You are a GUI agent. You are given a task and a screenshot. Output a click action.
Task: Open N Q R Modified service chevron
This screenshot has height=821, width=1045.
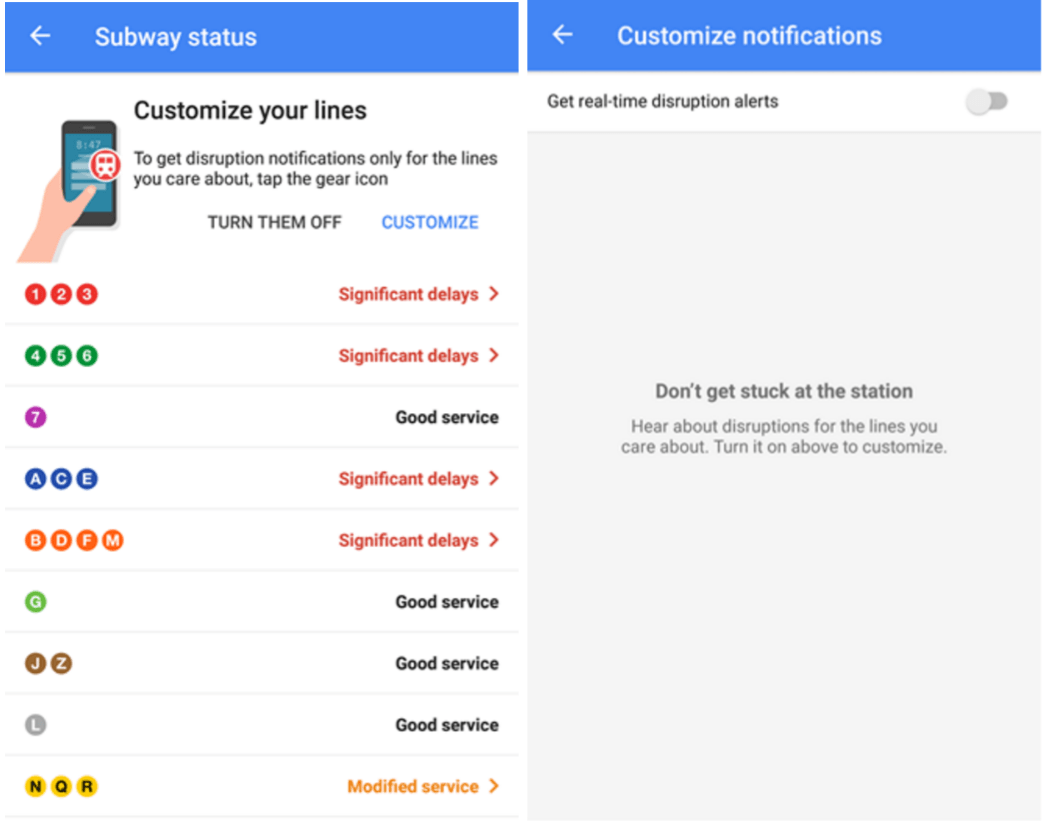pos(494,787)
